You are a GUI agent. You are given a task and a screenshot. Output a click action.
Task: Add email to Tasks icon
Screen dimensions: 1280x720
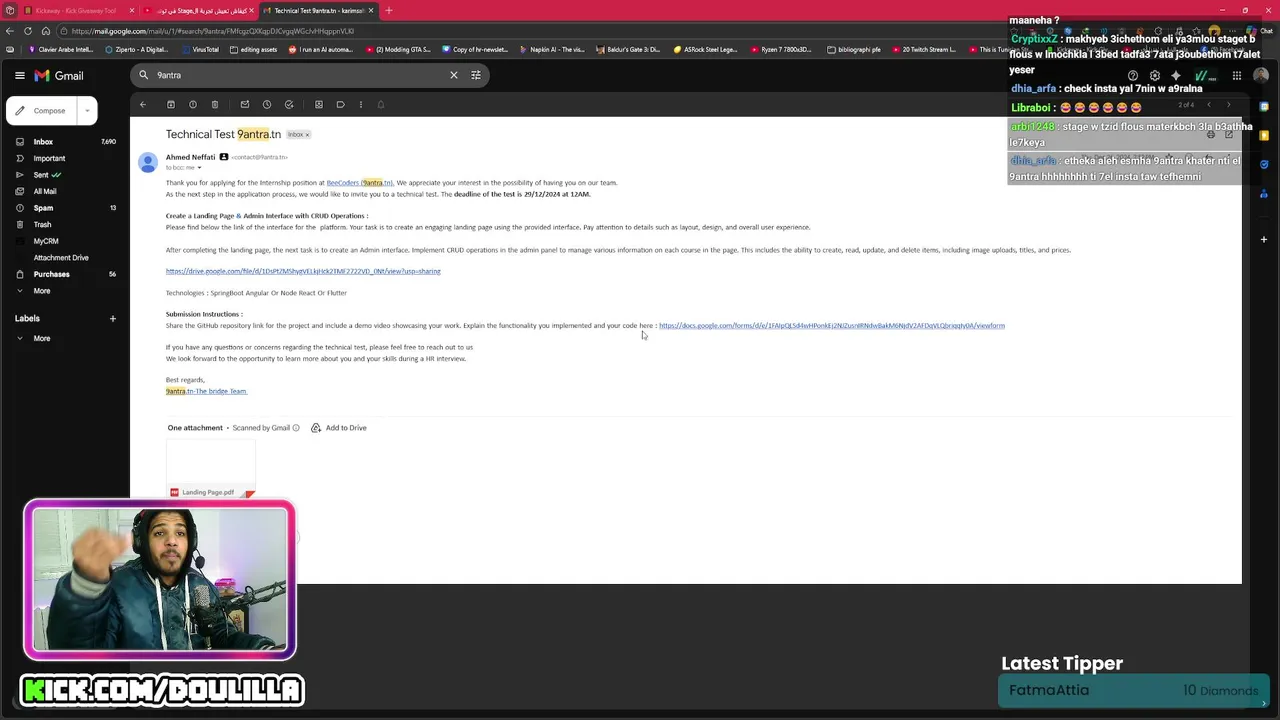(289, 104)
